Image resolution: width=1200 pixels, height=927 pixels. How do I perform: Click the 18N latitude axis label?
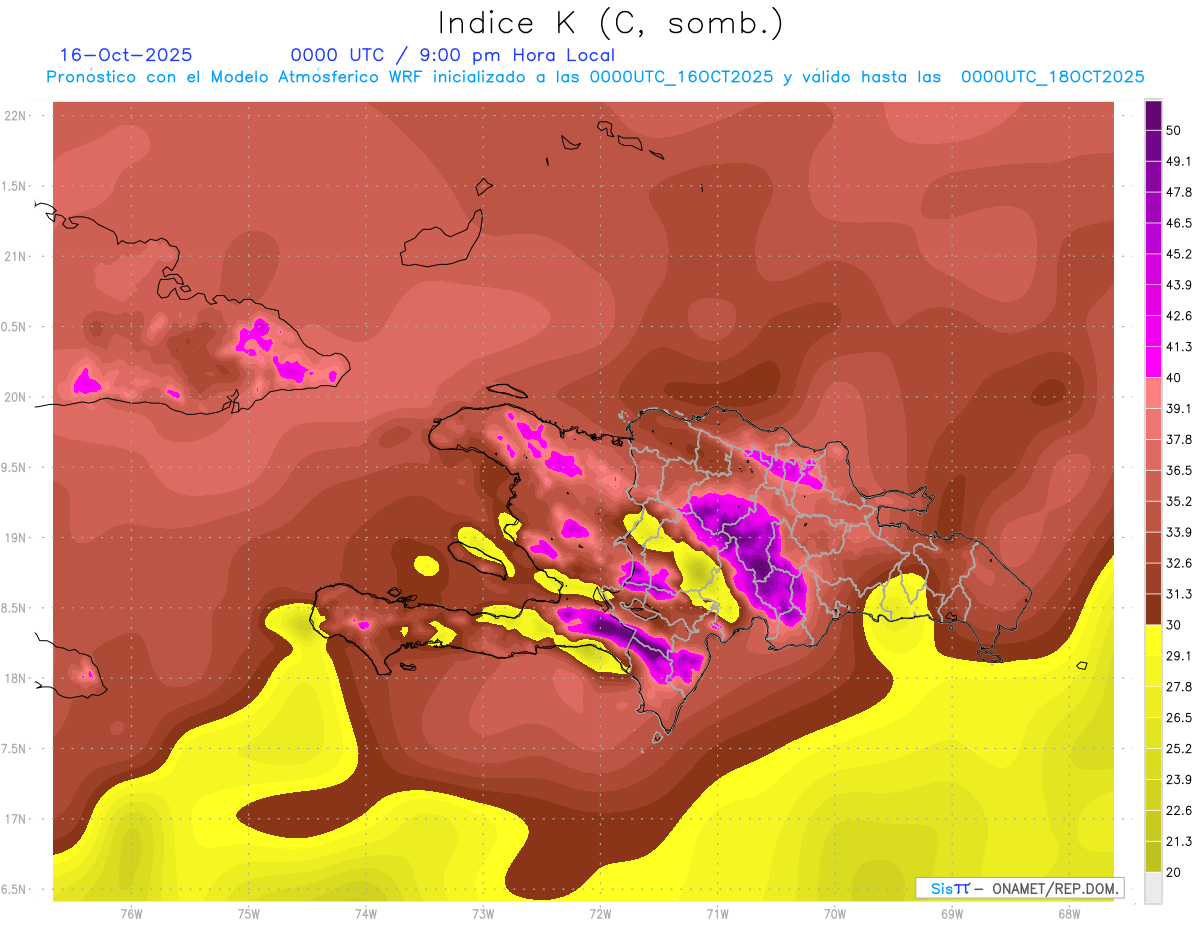[17, 679]
